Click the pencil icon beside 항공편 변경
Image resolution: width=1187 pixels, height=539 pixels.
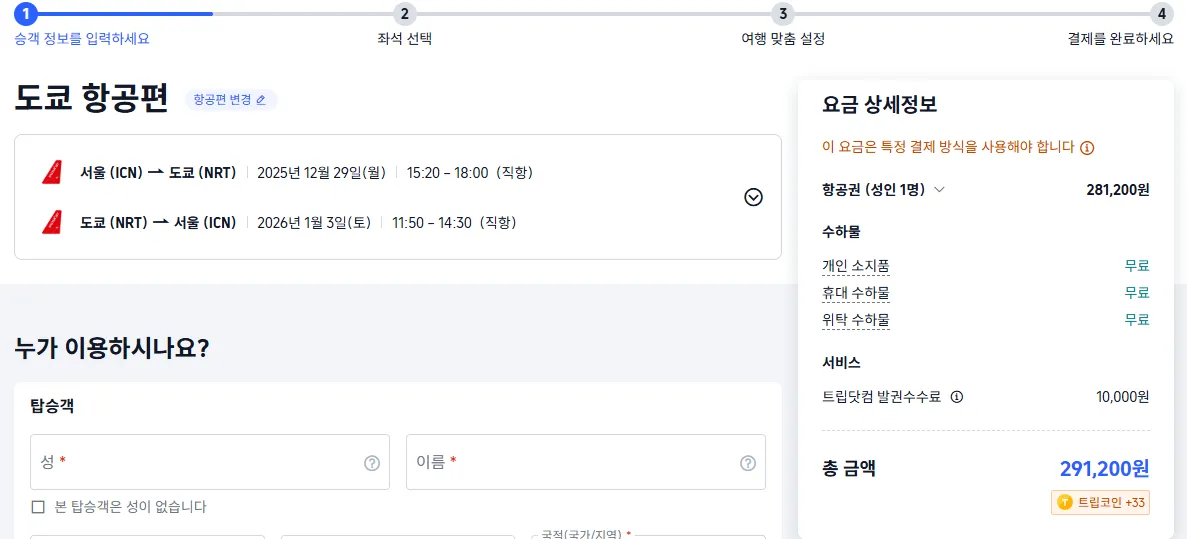point(262,100)
